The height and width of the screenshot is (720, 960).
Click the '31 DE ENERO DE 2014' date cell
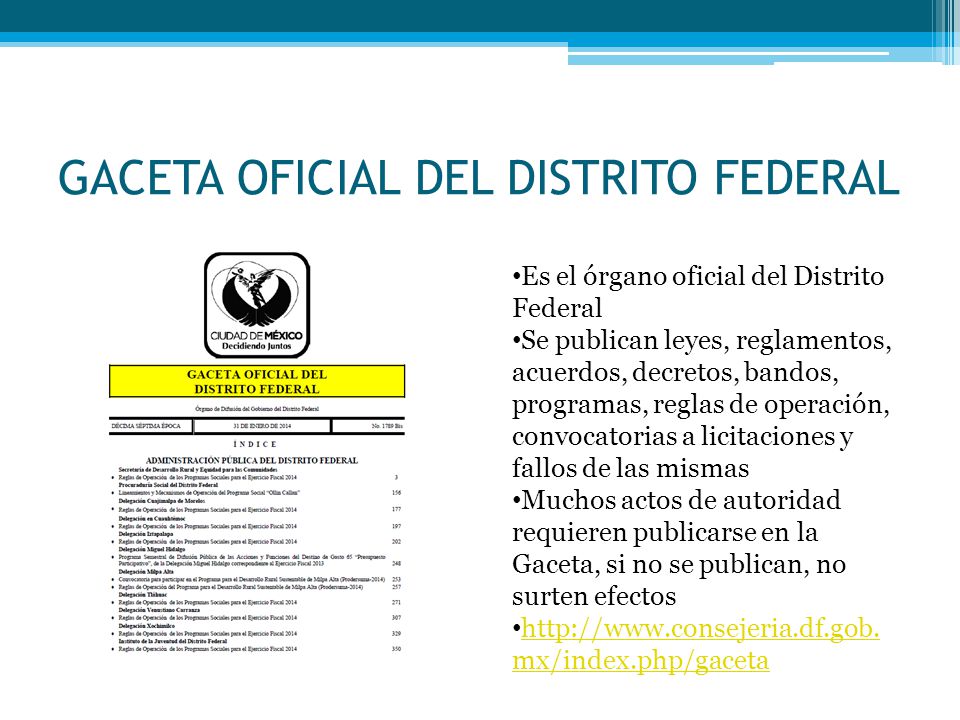pyautogui.click(x=262, y=426)
